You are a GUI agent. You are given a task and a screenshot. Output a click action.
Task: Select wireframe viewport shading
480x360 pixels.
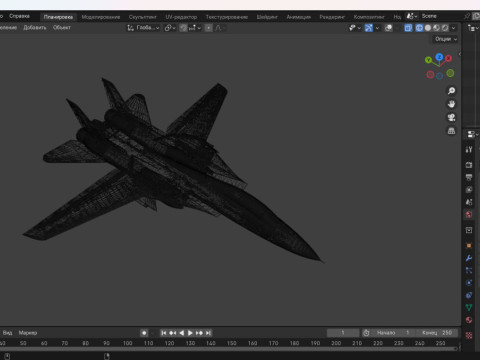(x=419, y=28)
